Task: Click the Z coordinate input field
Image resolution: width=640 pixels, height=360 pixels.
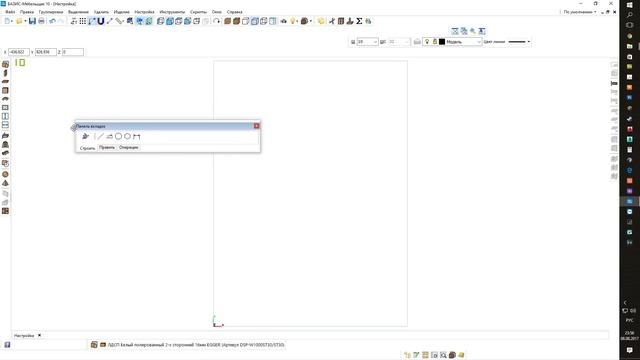Action: click(x=73, y=52)
